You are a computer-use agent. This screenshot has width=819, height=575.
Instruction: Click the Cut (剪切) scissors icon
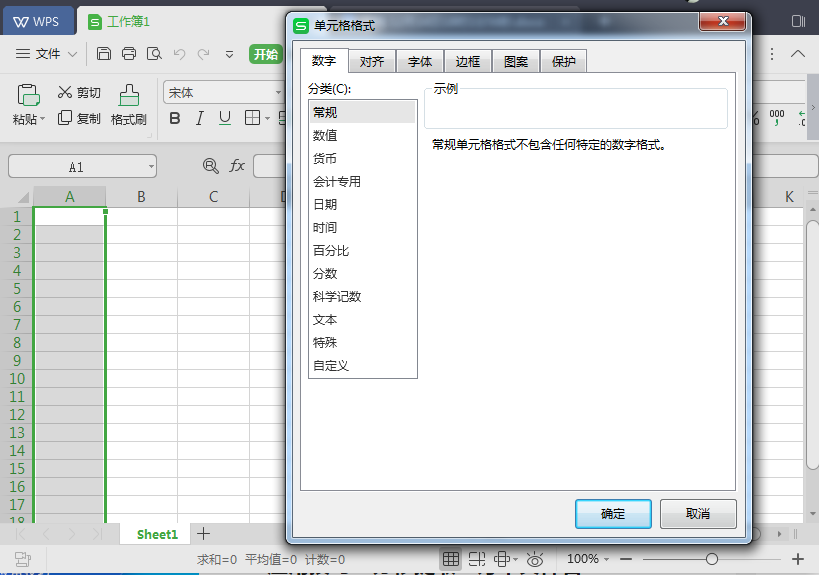(x=65, y=92)
